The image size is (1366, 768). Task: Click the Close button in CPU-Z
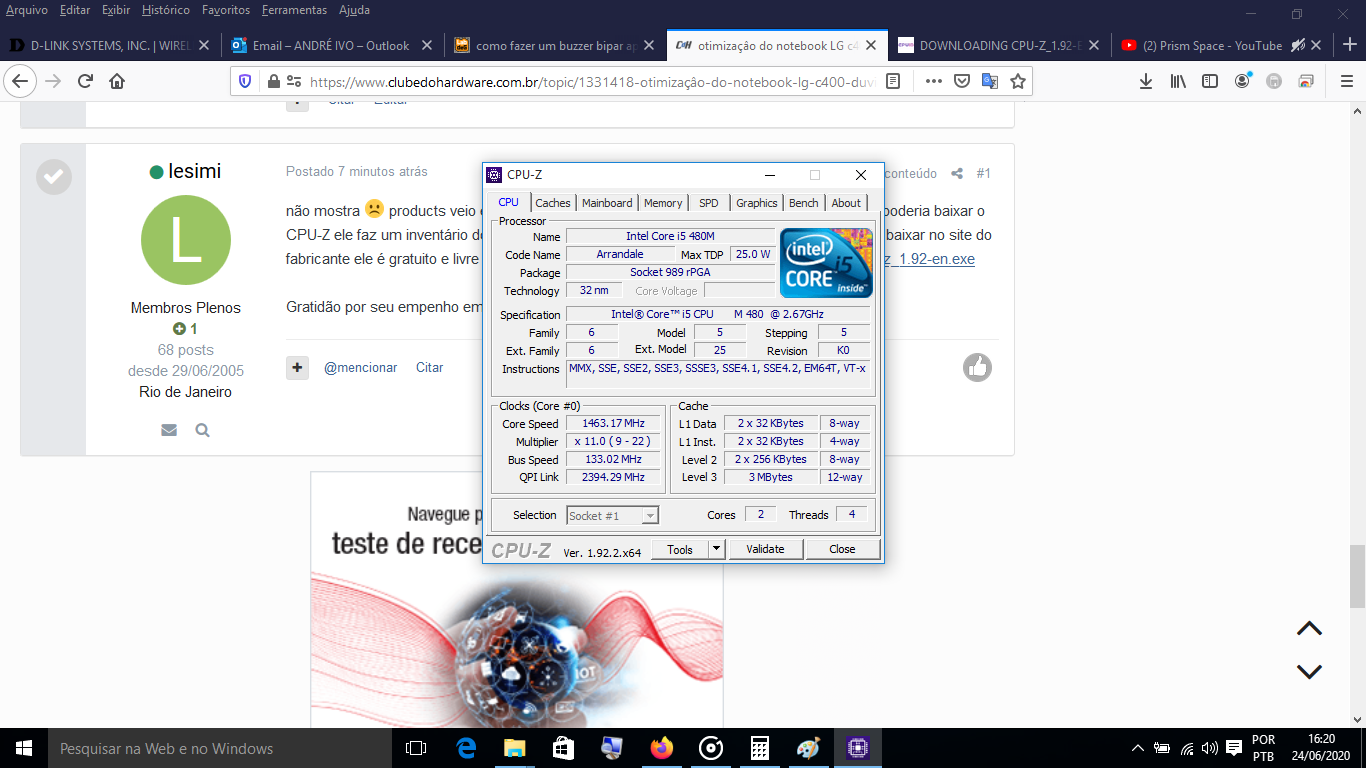[842, 549]
